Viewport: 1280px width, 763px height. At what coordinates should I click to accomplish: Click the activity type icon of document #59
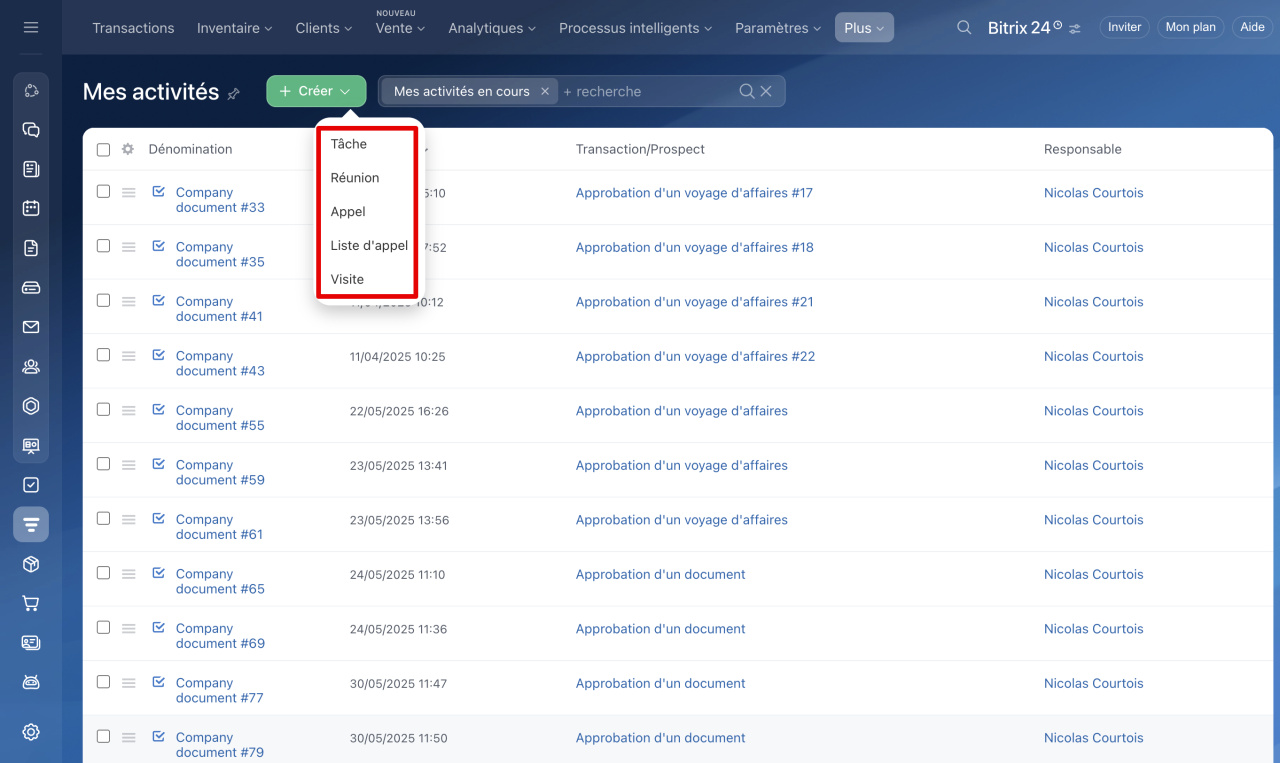point(158,463)
